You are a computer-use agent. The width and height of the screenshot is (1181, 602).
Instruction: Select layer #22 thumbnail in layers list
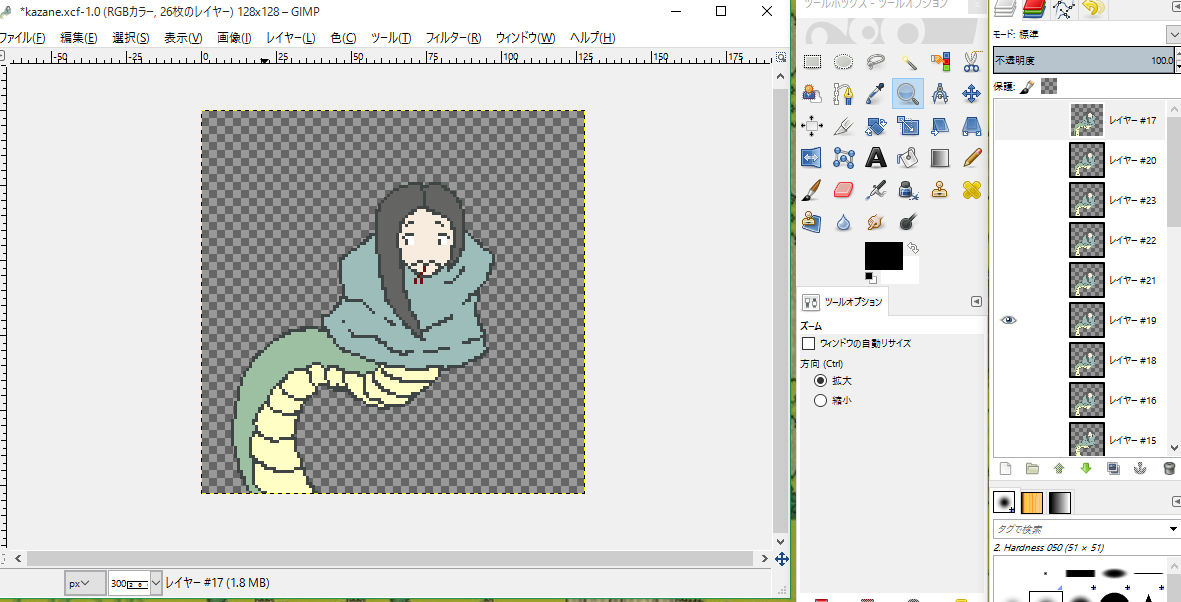point(1086,240)
